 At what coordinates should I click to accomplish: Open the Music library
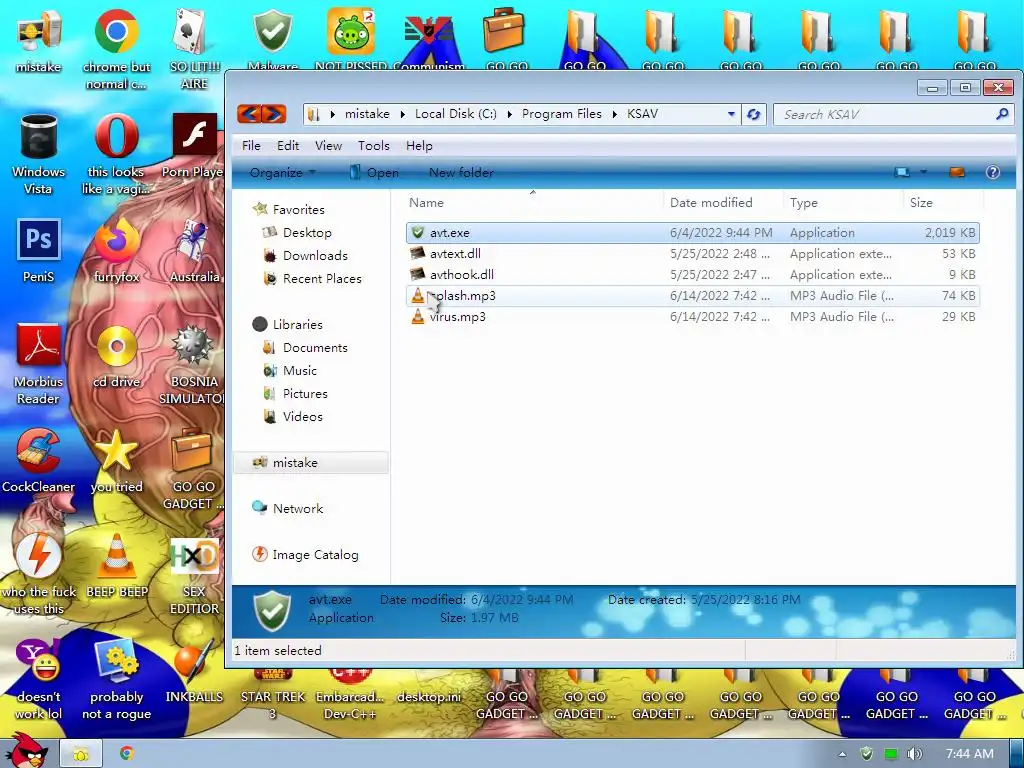(290, 370)
